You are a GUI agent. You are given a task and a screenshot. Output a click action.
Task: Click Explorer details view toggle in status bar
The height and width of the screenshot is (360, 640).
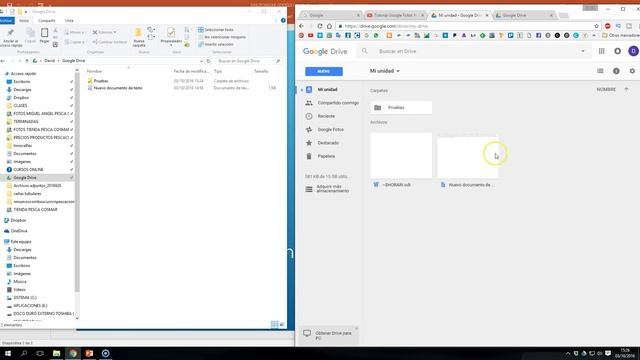pyautogui.click(x=275, y=324)
